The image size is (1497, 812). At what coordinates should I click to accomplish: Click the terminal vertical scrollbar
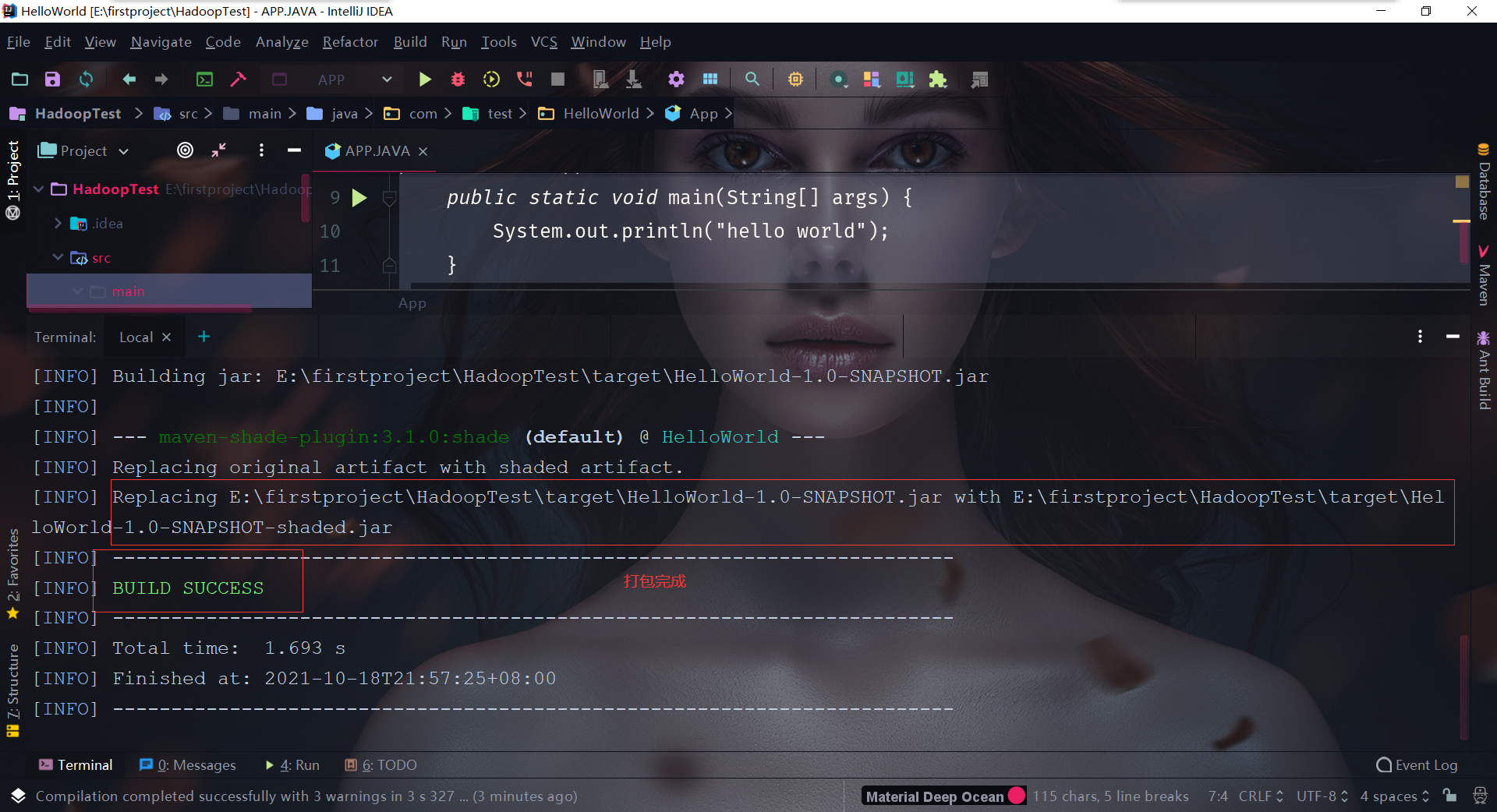pos(1463,686)
